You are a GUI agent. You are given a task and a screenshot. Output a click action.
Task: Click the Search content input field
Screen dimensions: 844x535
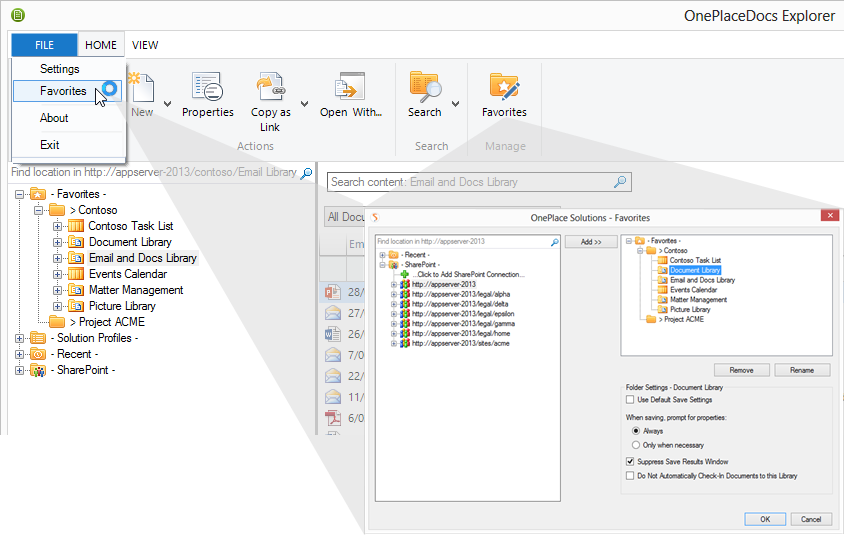tap(470, 182)
